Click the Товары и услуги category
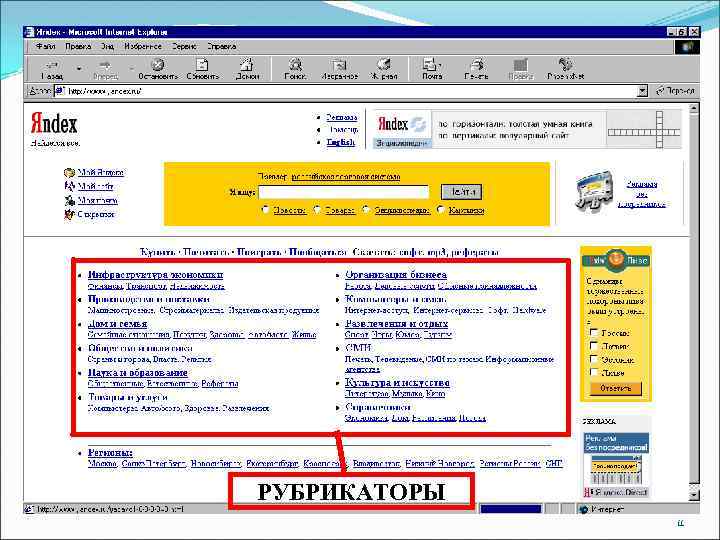Screen dimensions: 720x540 tap(128, 397)
